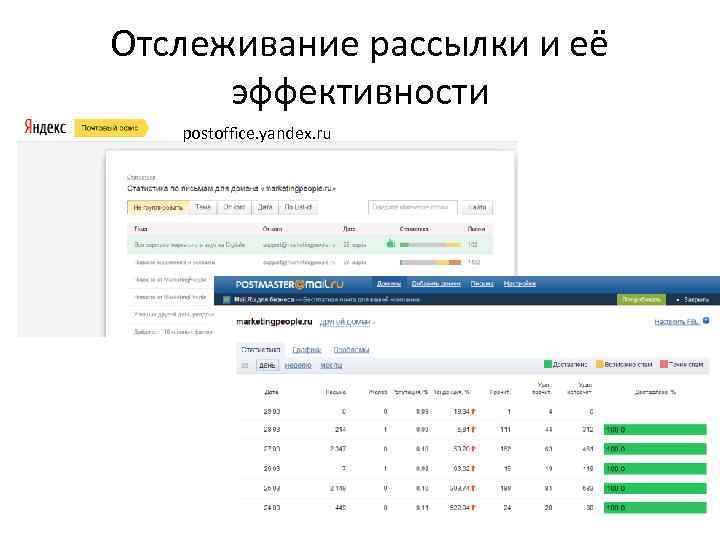Click the red arrow in the 26.03 row

(473, 468)
